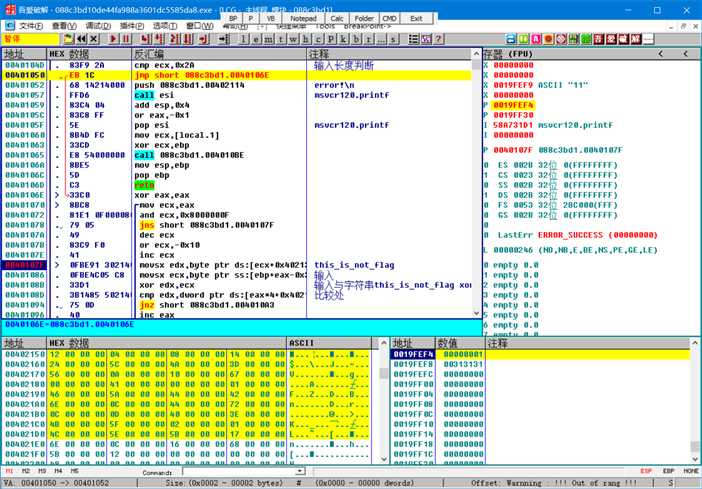Viewport: 702px width, 489px height.
Task: Open Executable modules with 'e' button
Action: click(256, 39)
